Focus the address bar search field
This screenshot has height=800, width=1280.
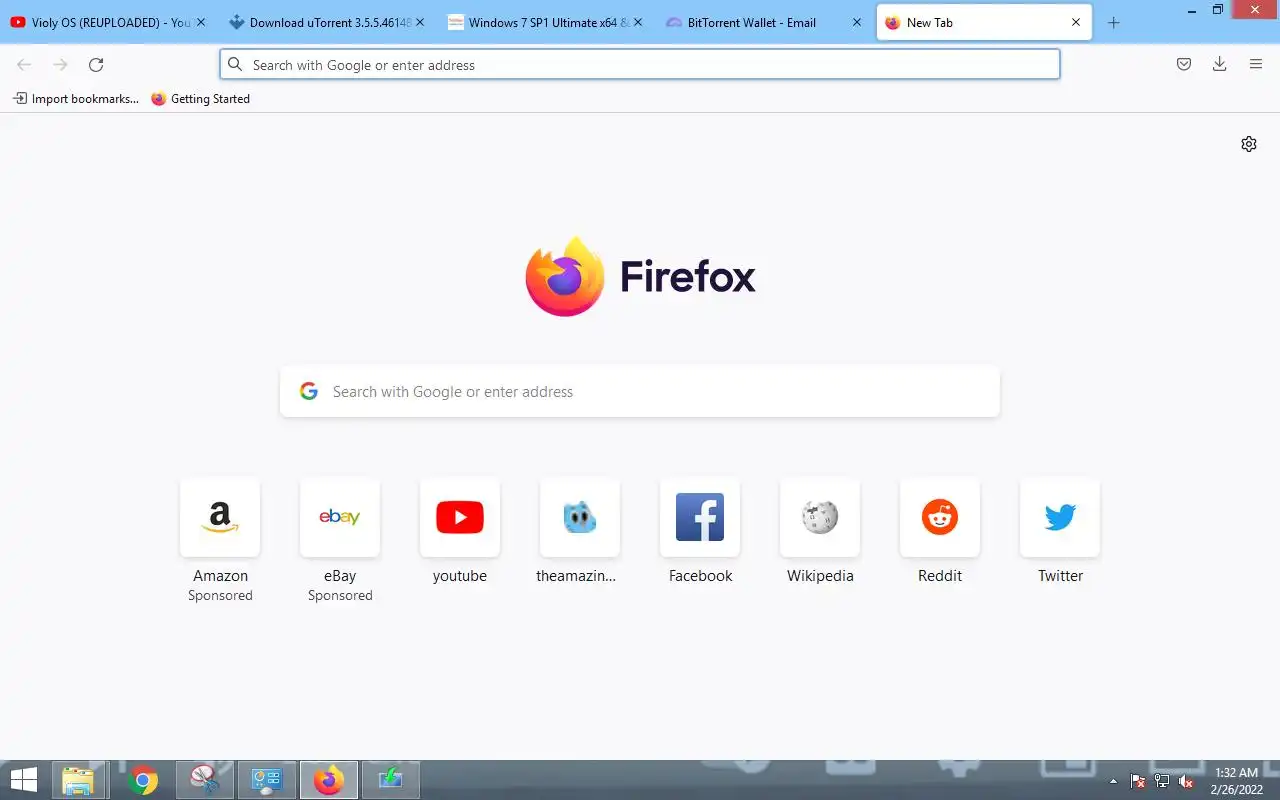(640, 65)
